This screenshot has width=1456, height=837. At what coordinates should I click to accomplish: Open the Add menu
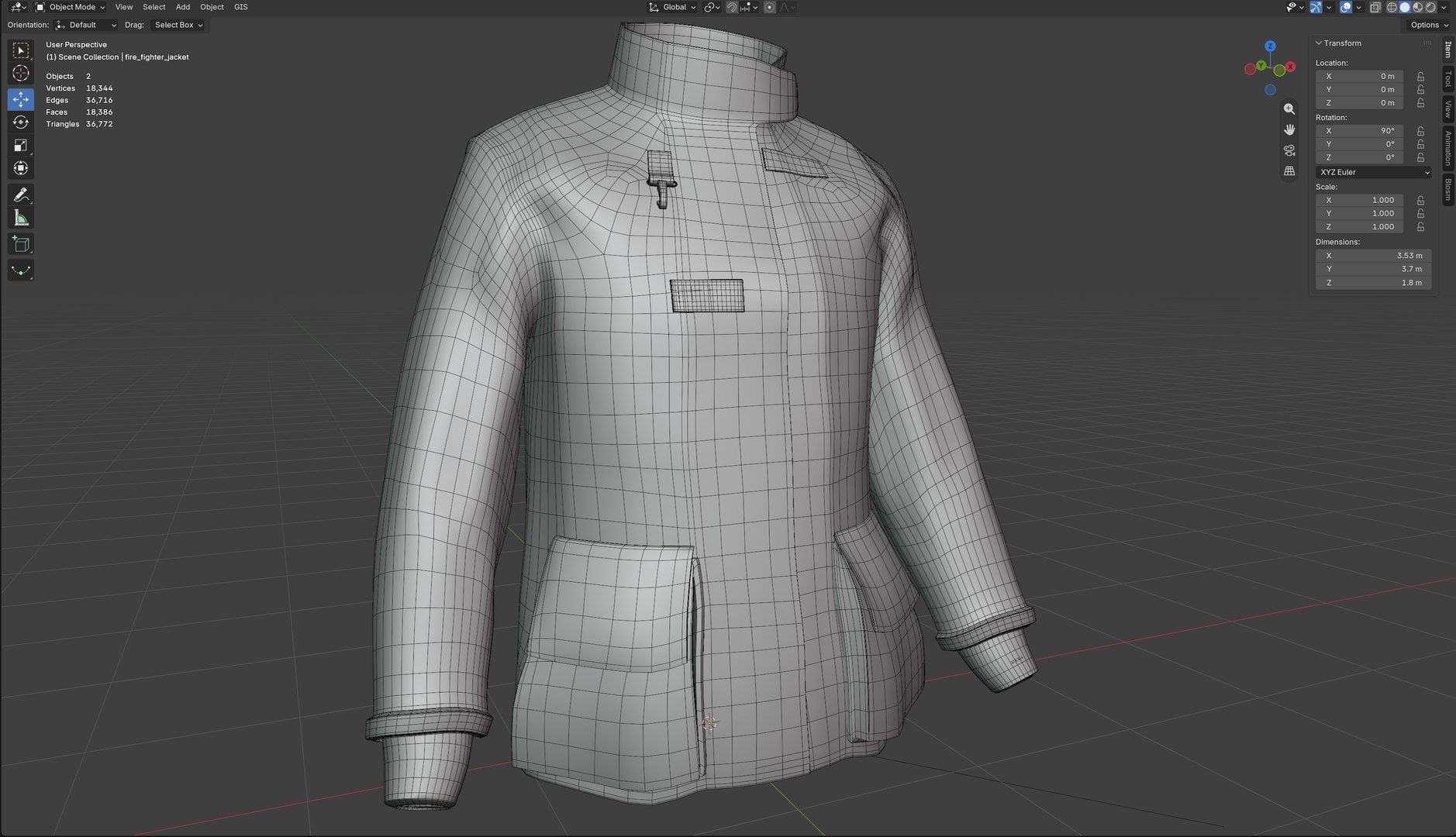coord(183,7)
